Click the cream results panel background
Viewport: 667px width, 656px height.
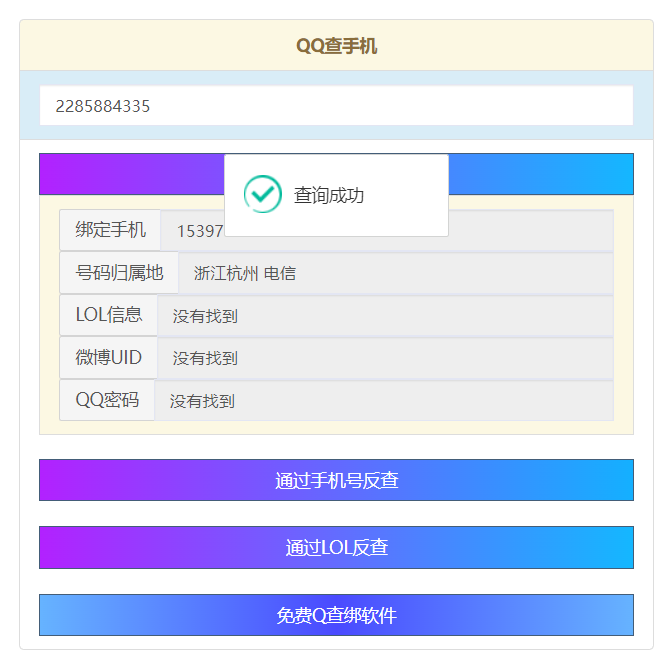click(336, 428)
